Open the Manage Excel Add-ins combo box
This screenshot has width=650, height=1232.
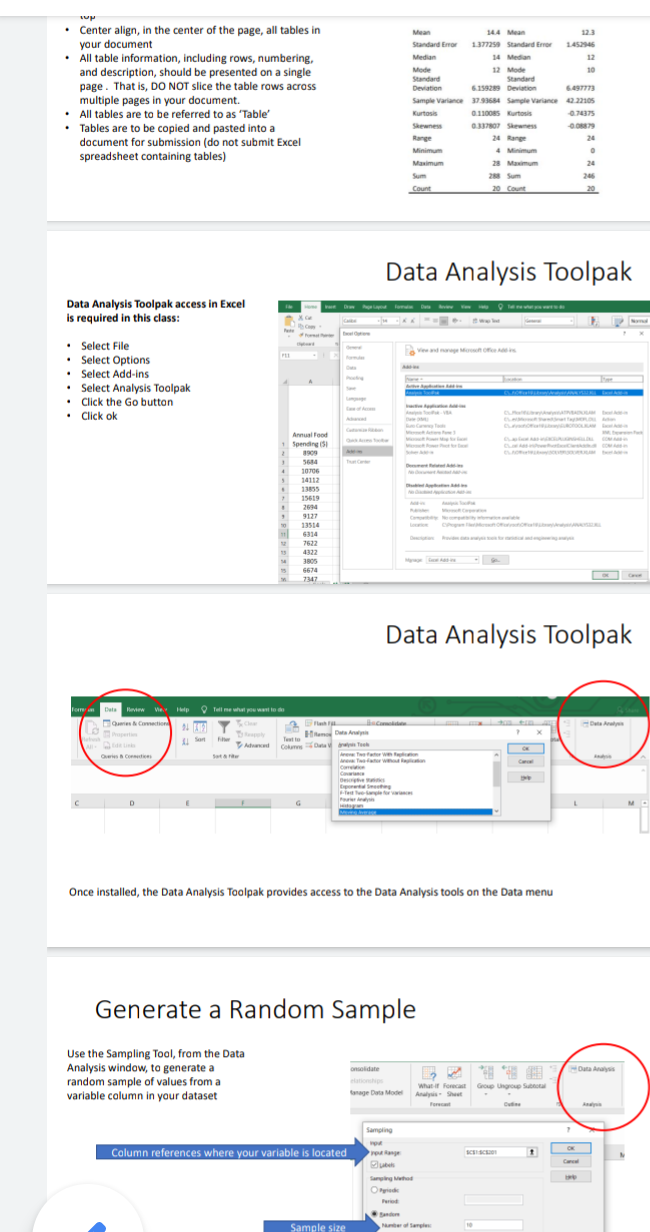[452, 560]
